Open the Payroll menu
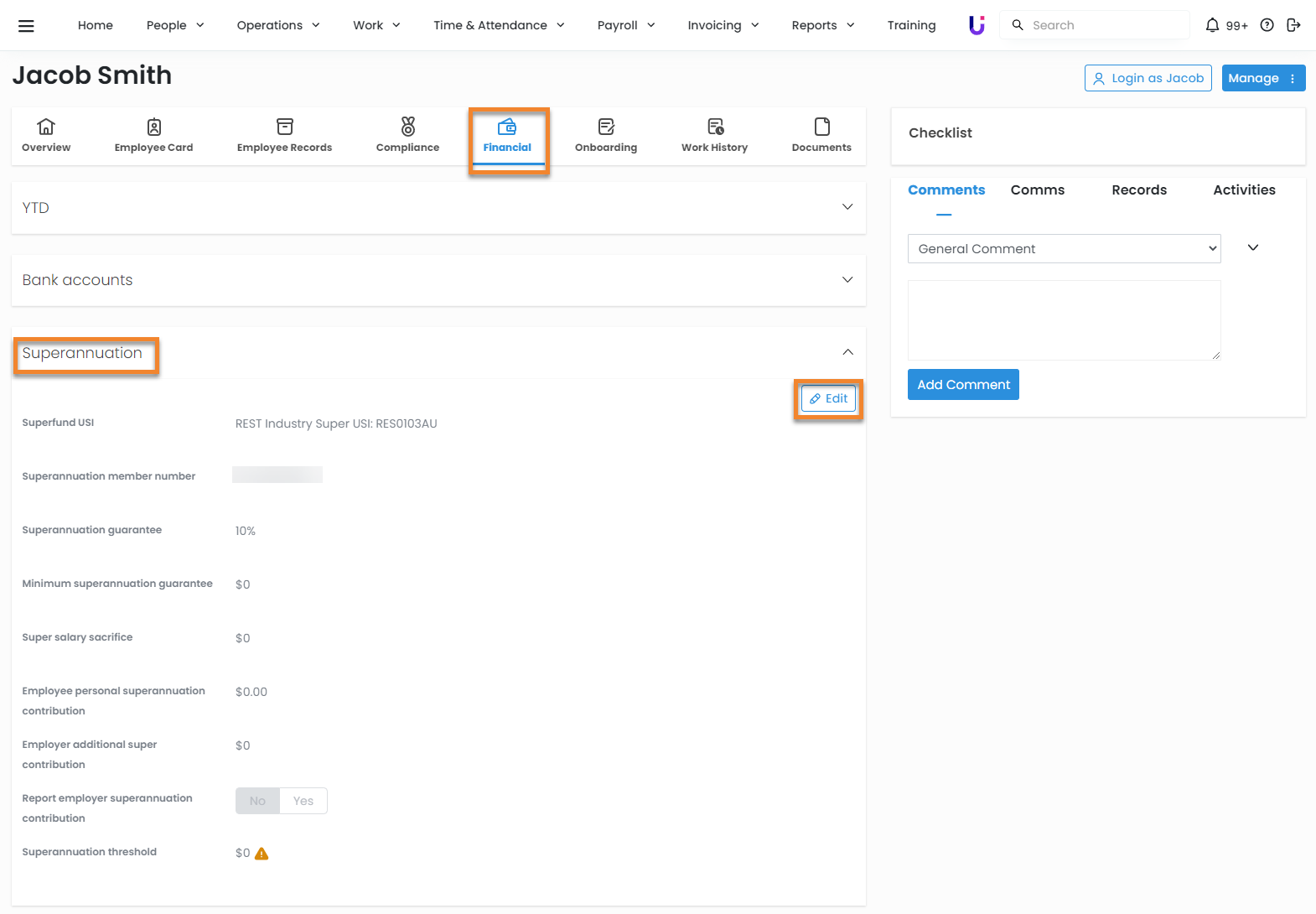Viewport: 1316px width, 914px height. coord(625,25)
